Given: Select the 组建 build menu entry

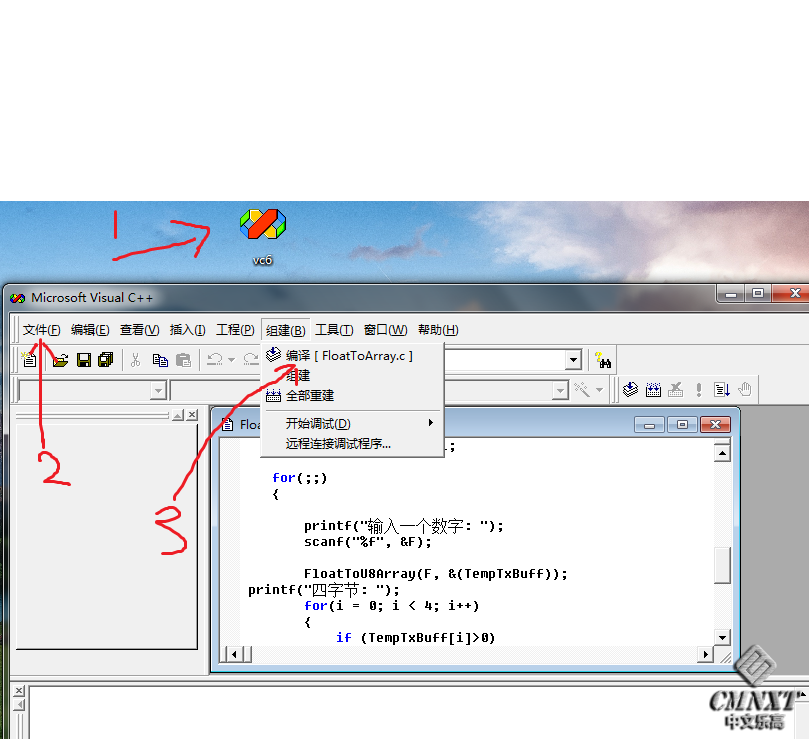Looking at the screenshot, I should [x=352, y=376].
